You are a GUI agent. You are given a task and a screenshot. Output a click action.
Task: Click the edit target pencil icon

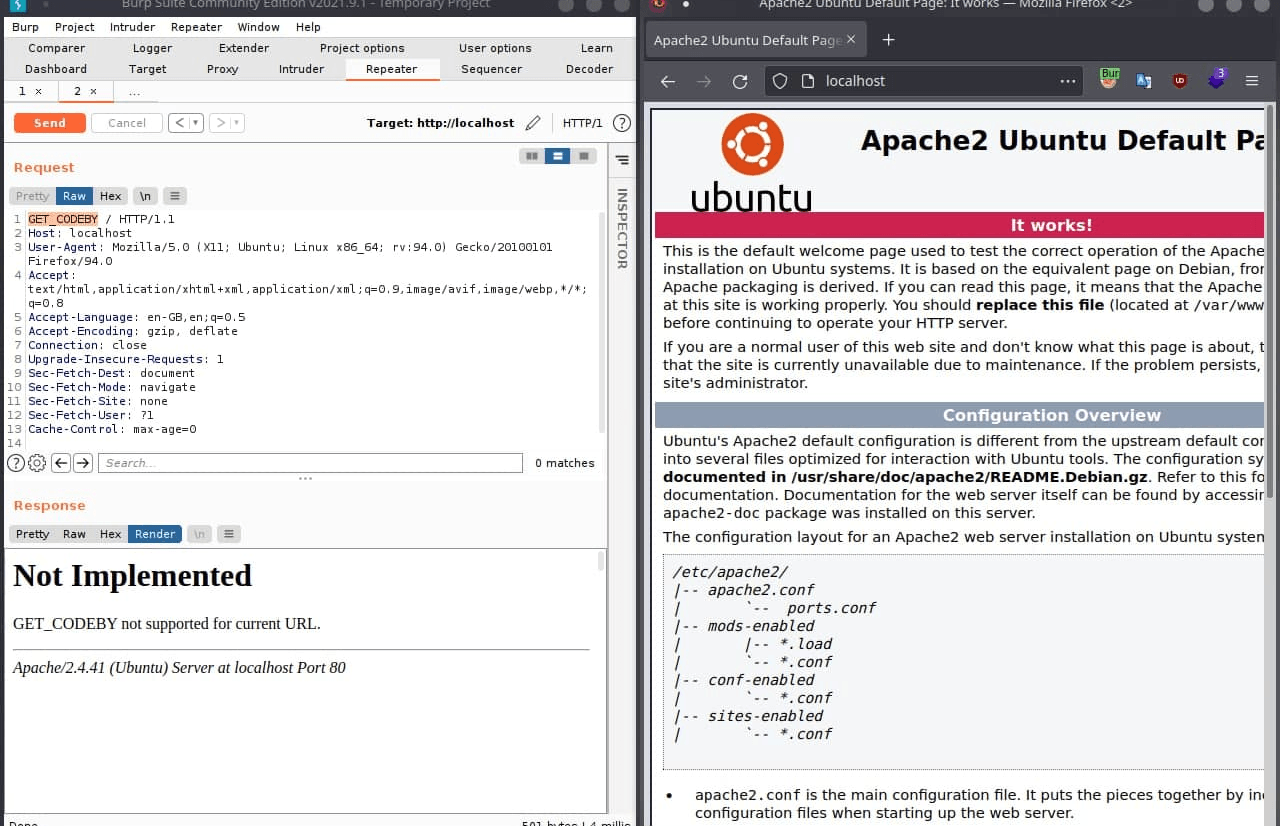coord(533,123)
